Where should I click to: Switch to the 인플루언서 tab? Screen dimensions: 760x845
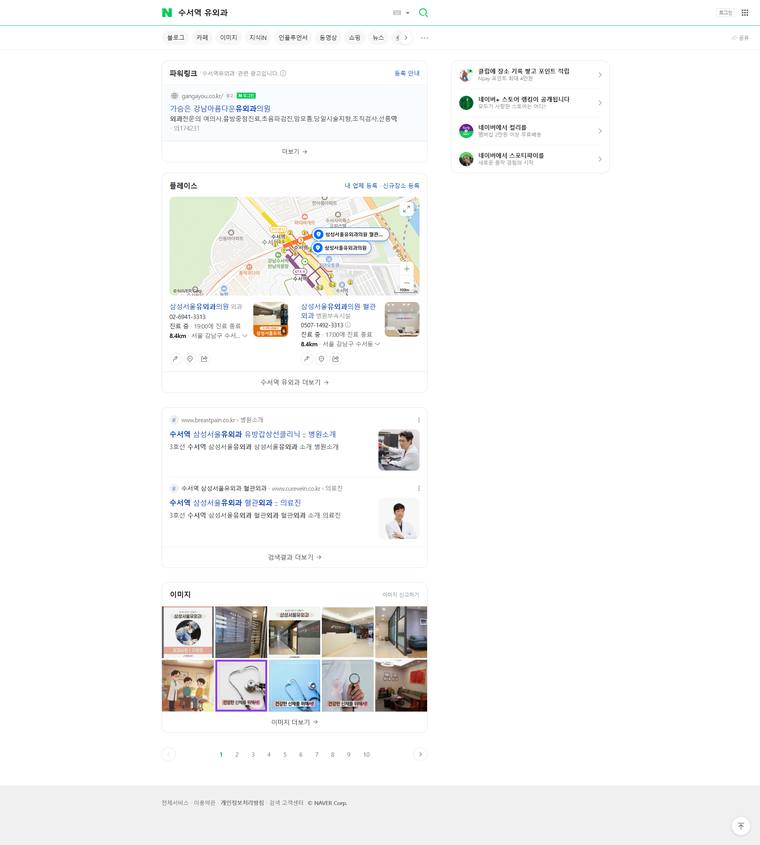tap(293, 38)
